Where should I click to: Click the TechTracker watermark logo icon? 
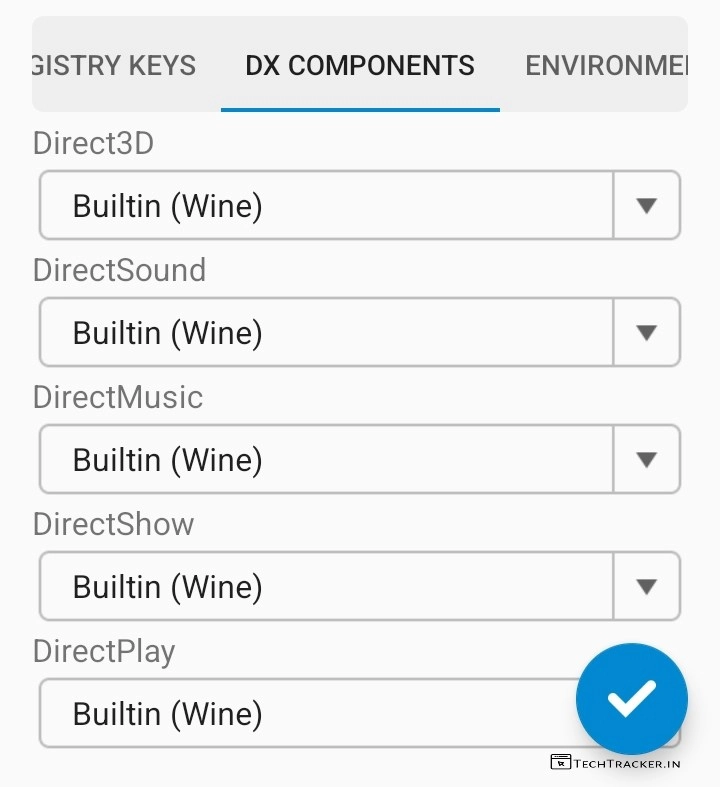pos(560,762)
